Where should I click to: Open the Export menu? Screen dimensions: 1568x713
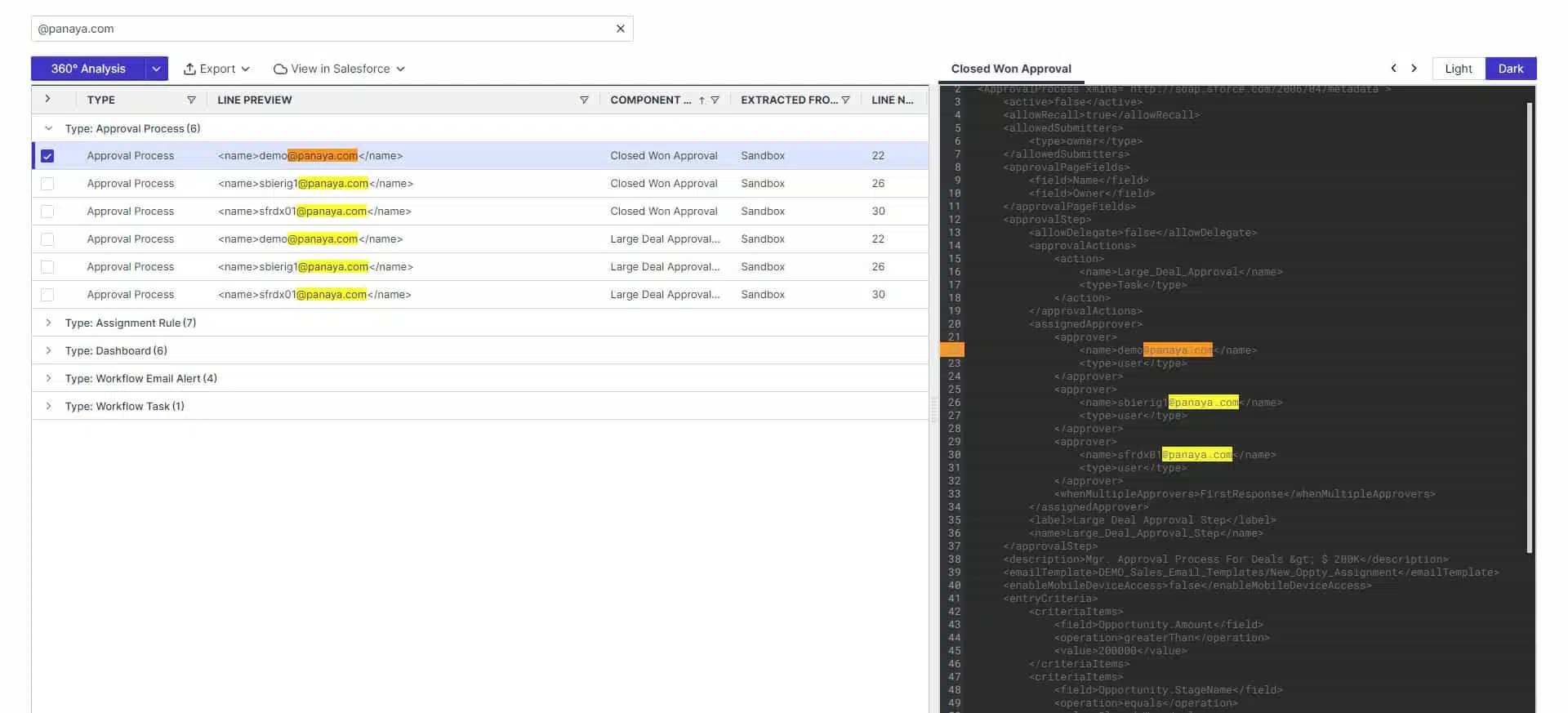click(216, 69)
